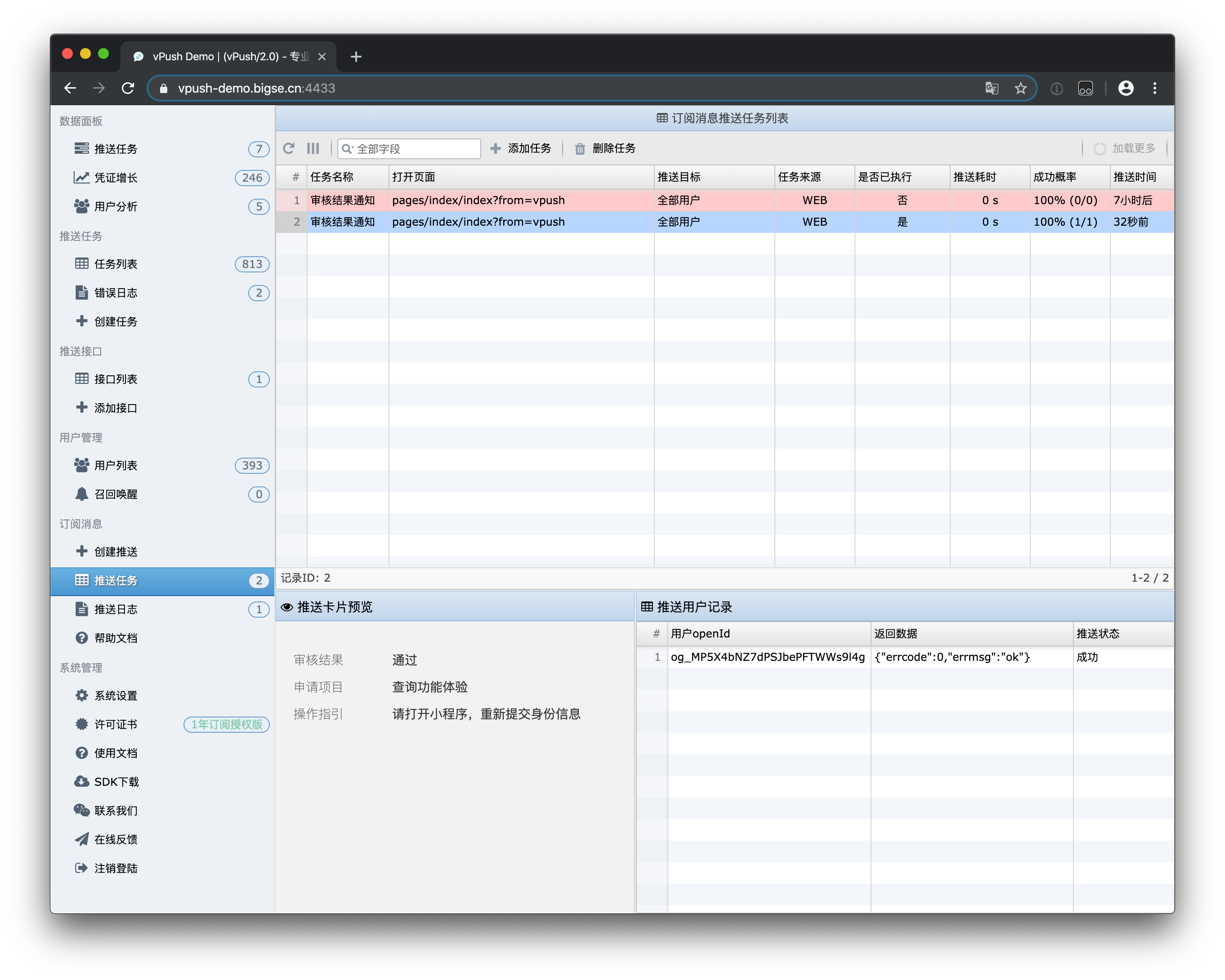Sort by the 任务名称 column header
The height and width of the screenshot is (980, 1225).
[x=348, y=177]
